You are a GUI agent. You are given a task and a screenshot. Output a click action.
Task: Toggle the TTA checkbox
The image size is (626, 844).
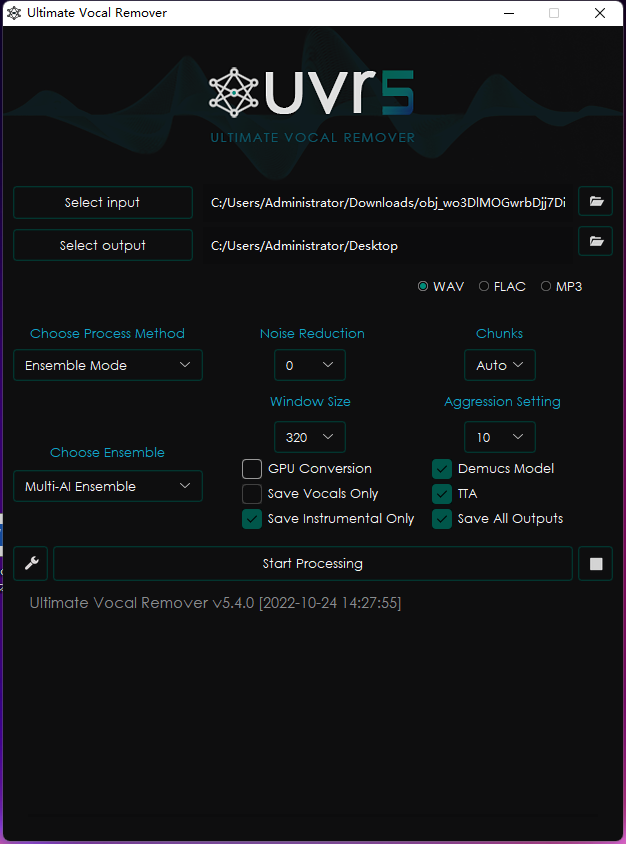(x=442, y=494)
